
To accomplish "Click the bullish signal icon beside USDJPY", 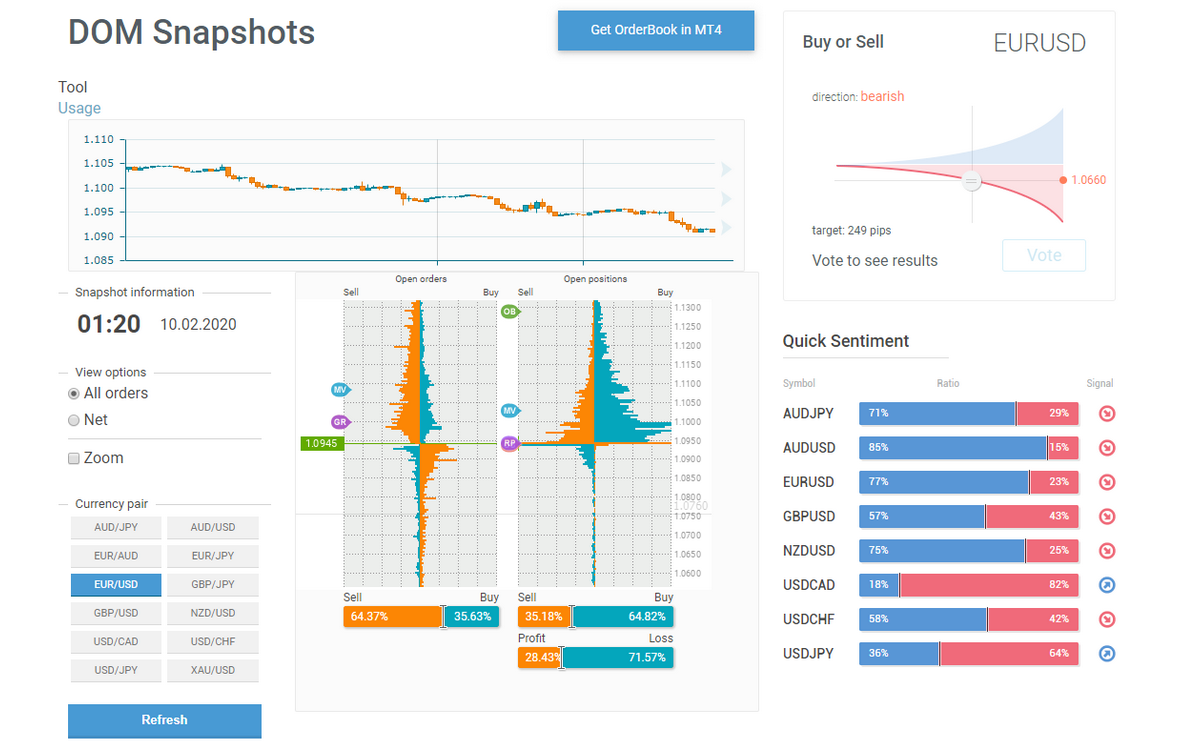I will click(x=1106, y=653).
